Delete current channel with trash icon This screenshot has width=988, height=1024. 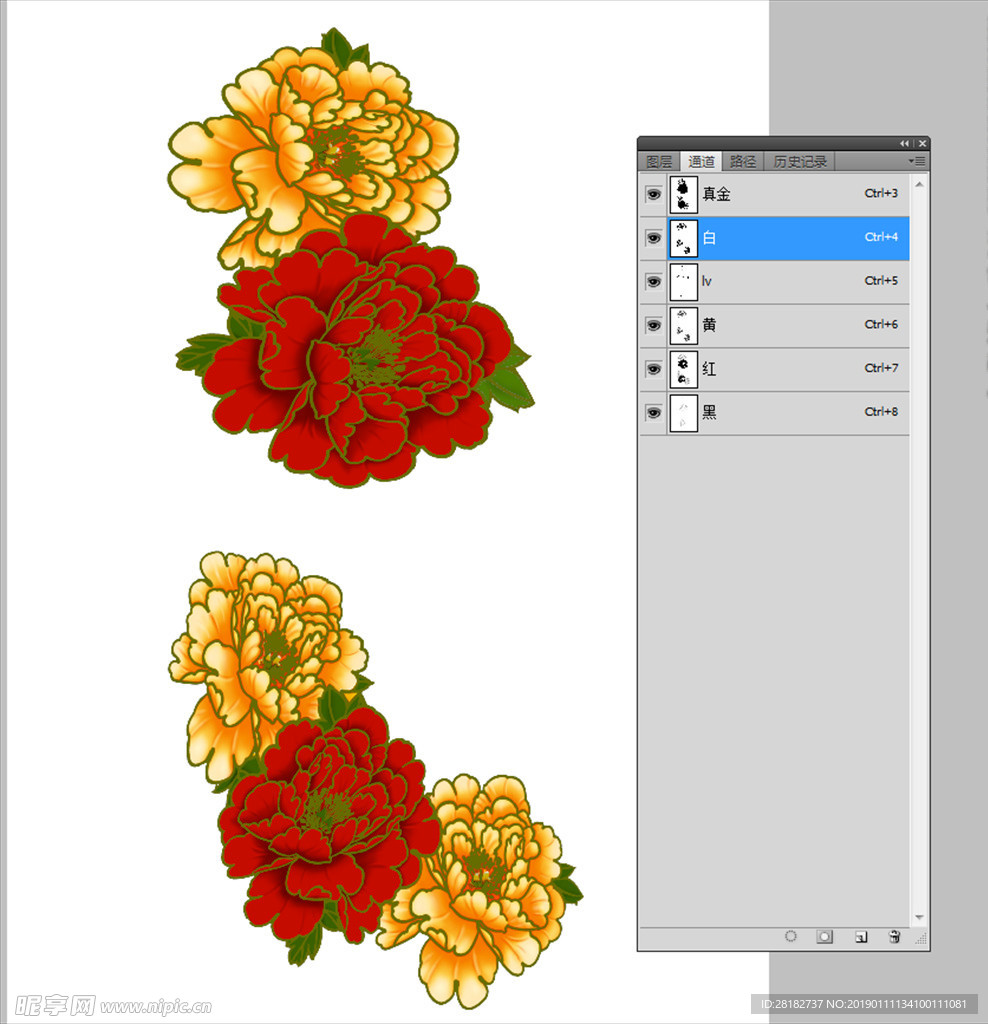[894, 937]
